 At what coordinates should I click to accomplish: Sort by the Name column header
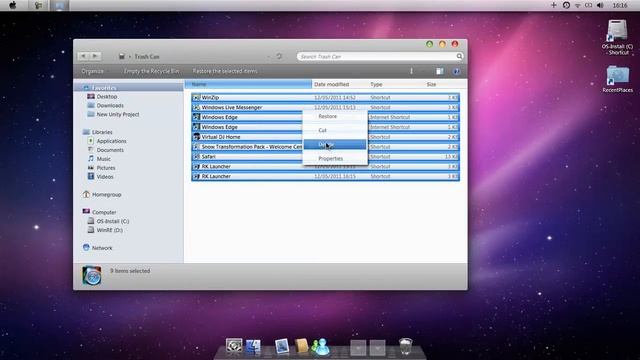tap(248, 84)
